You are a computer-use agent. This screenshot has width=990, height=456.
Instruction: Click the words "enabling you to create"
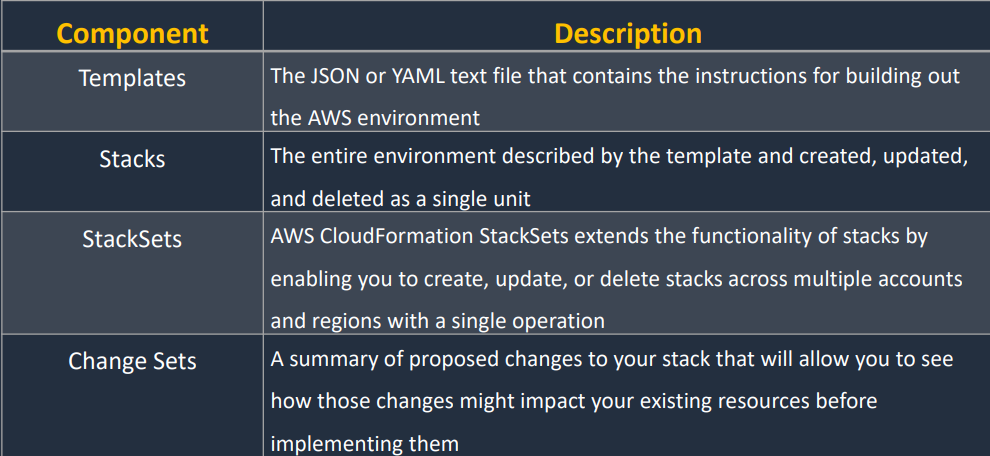coord(378,279)
